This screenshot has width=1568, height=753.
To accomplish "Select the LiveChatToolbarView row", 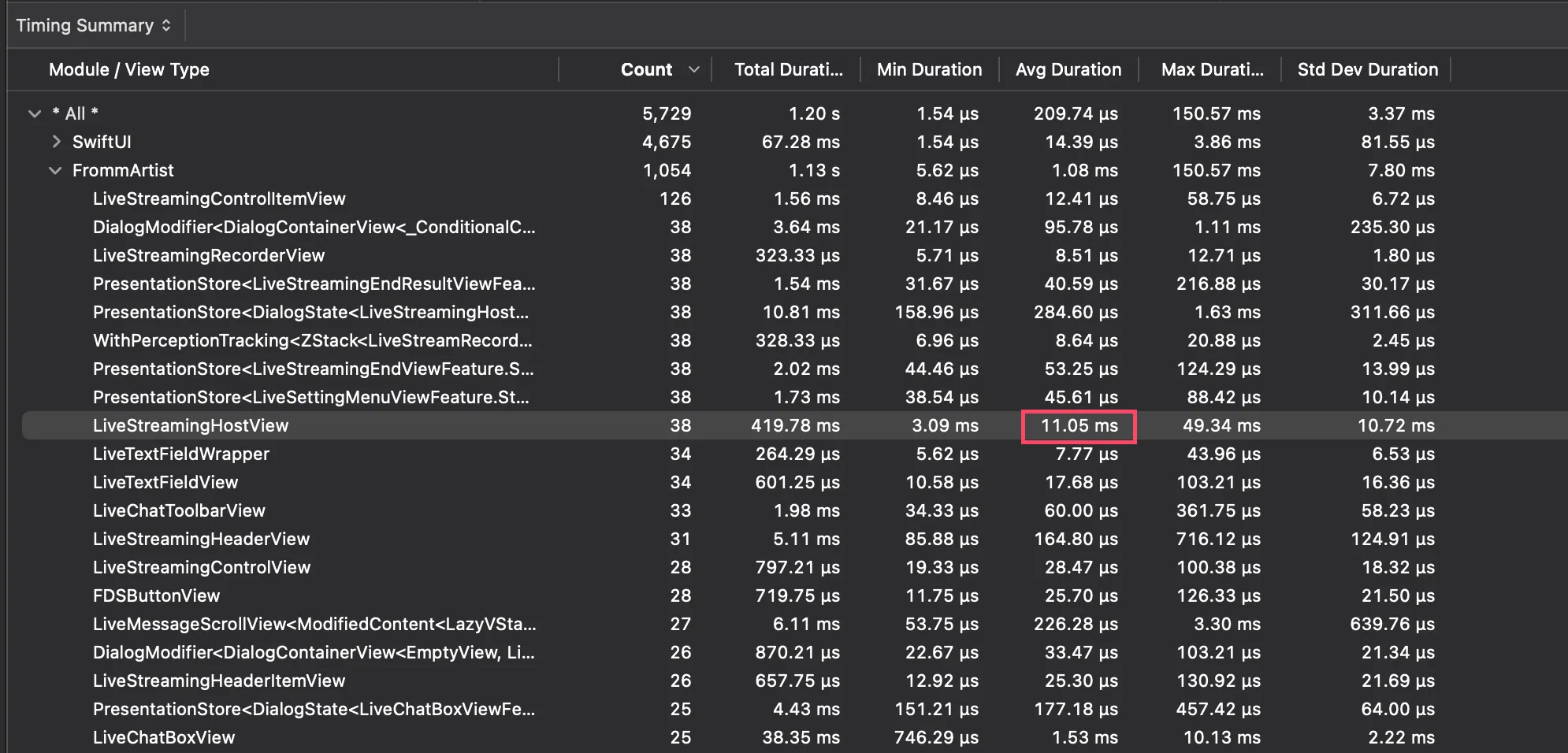I will click(794, 510).
